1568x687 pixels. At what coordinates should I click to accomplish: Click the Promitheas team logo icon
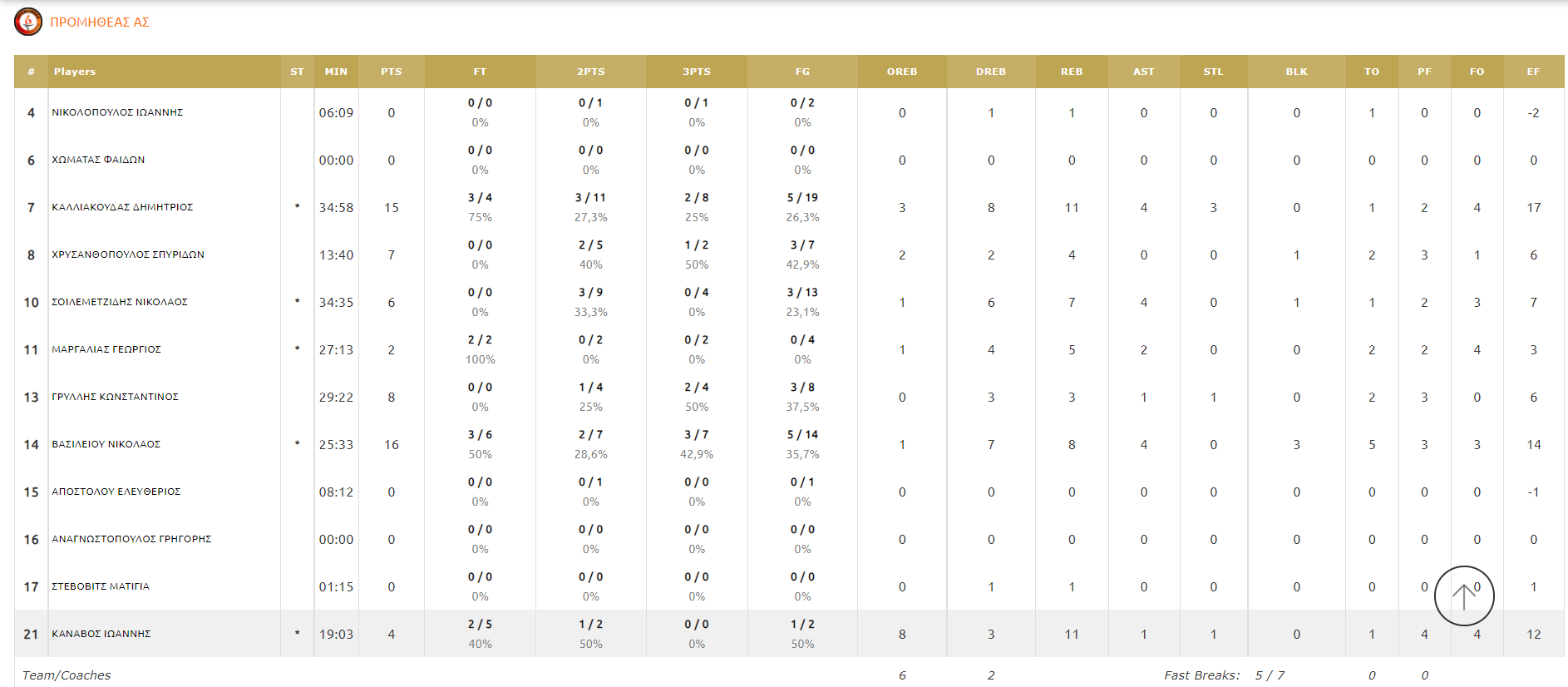tap(28, 22)
